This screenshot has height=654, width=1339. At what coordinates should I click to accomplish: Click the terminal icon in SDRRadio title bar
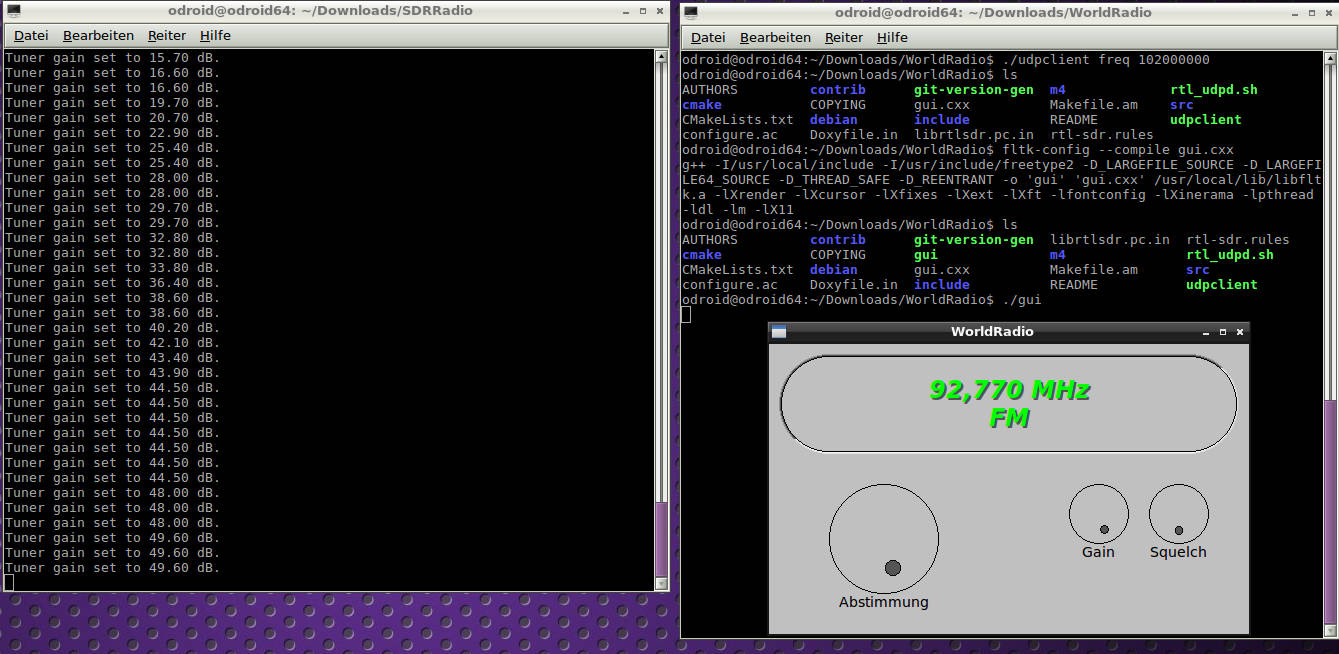point(14,12)
